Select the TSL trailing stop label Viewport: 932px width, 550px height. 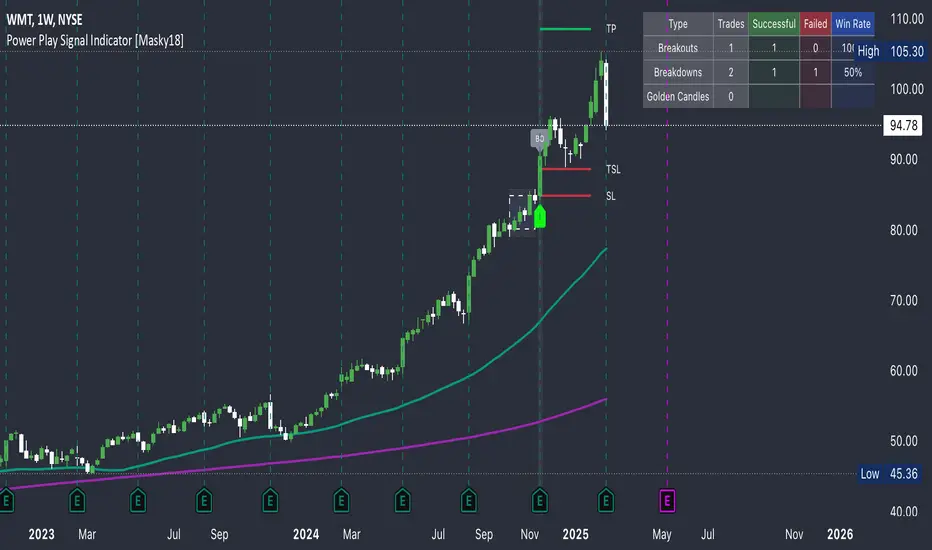pos(613,170)
